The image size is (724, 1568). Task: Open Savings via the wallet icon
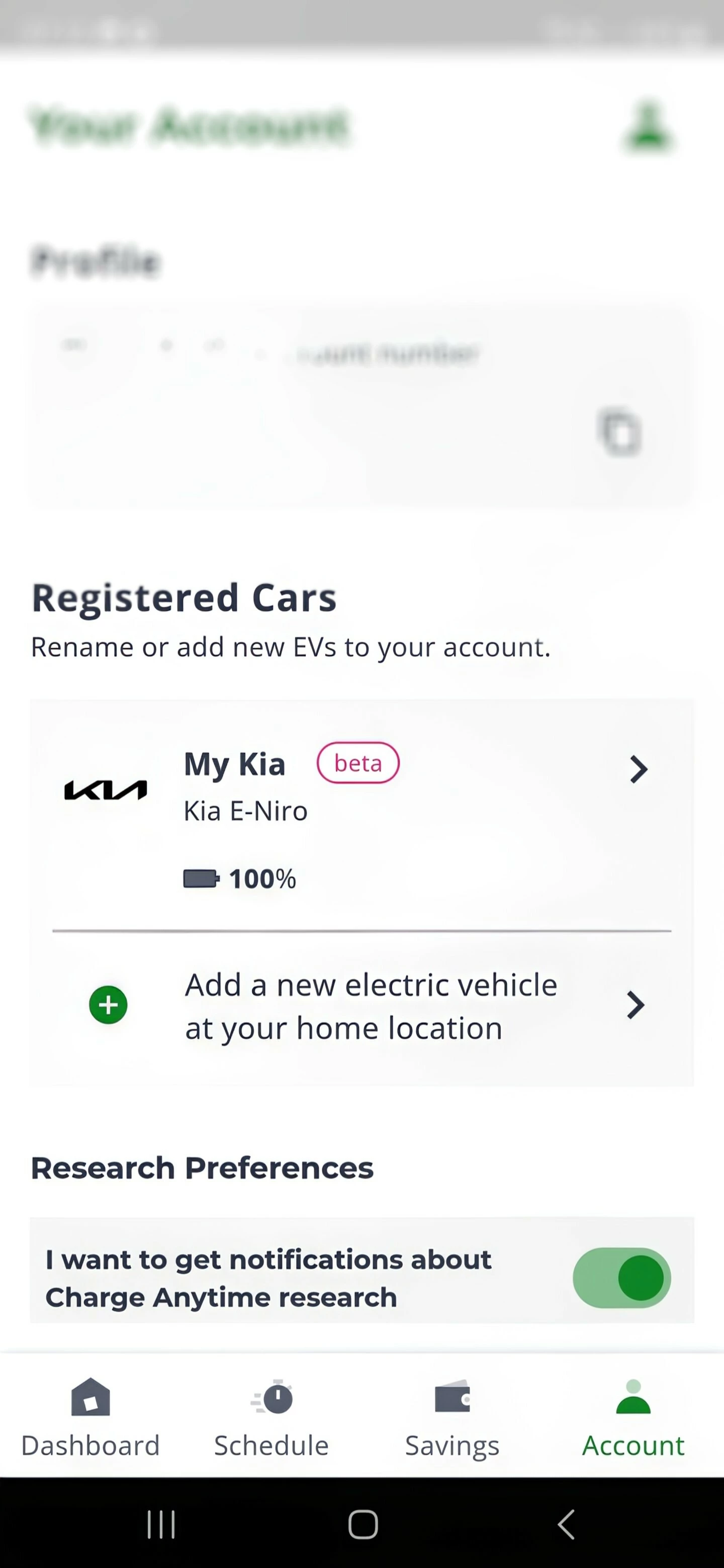tap(452, 1398)
